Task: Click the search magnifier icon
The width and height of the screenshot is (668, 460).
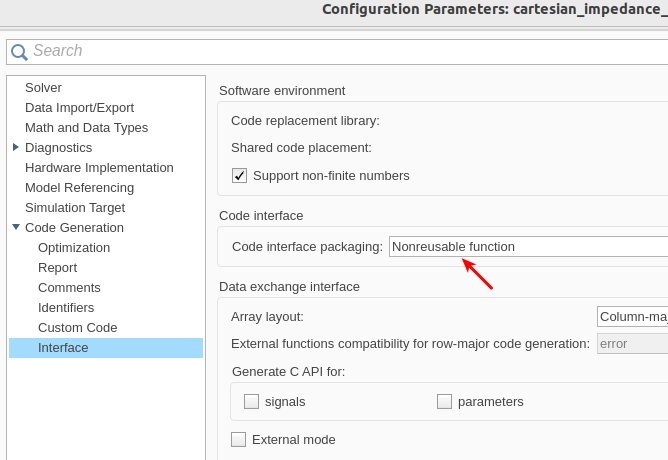Action: coord(20,52)
